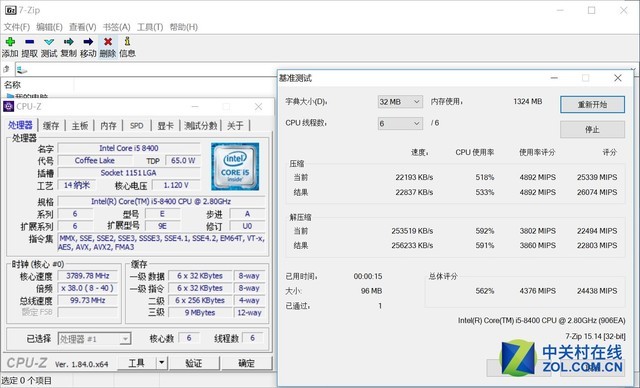
Task: Click the 验证 button in CPU-Z
Action: point(194,363)
